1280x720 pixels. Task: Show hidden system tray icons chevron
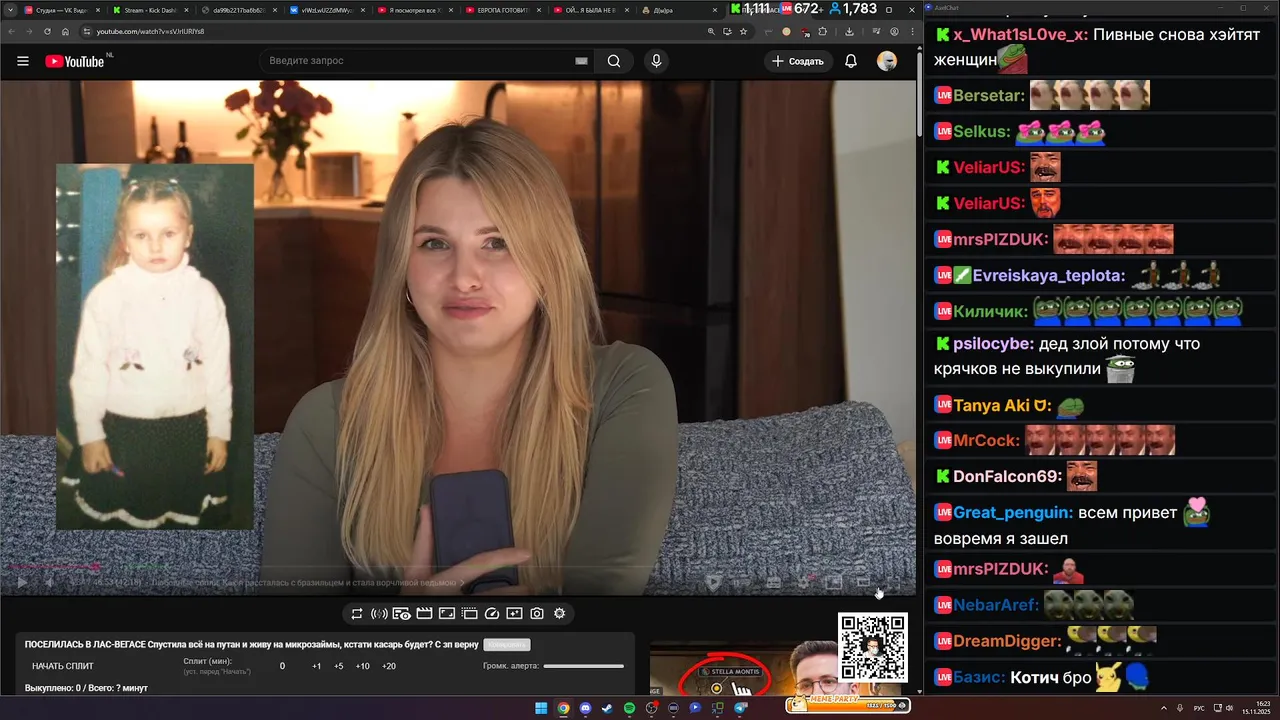(1165, 708)
